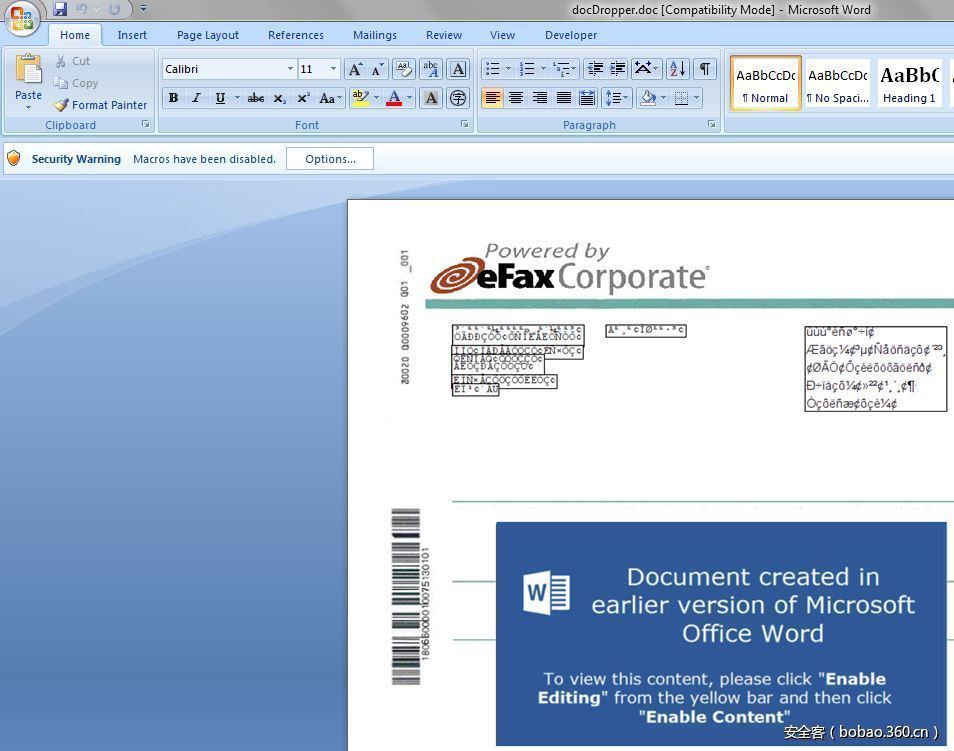Apply the red font color swatch
This screenshot has width=954, height=751.
pyautogui.click(x=394, y=98)
